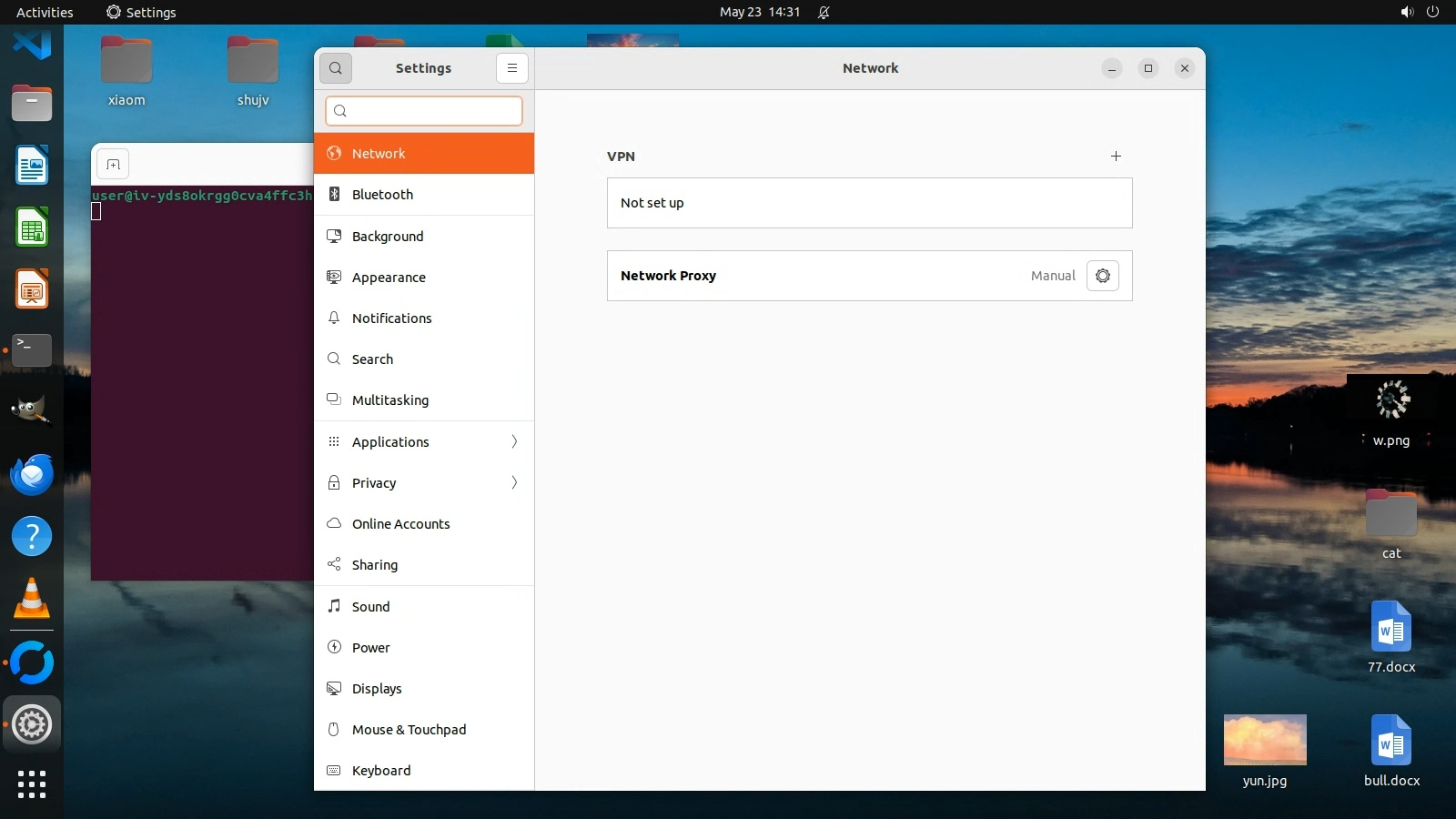Open VLC media player from dock
Screen dimensions: 1456x819
[32, 599]
